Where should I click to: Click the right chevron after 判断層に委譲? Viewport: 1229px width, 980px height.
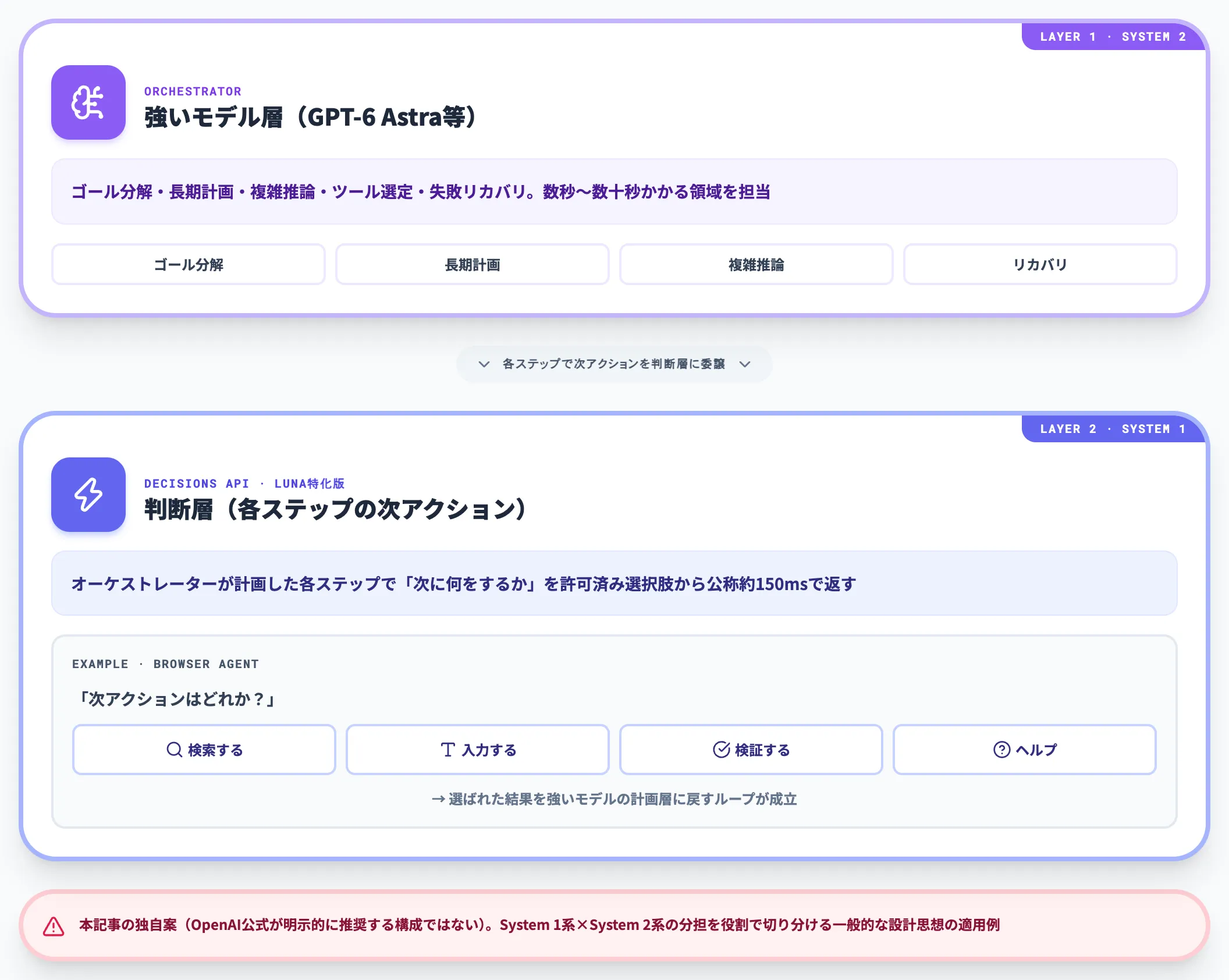[x=745, y=364]
